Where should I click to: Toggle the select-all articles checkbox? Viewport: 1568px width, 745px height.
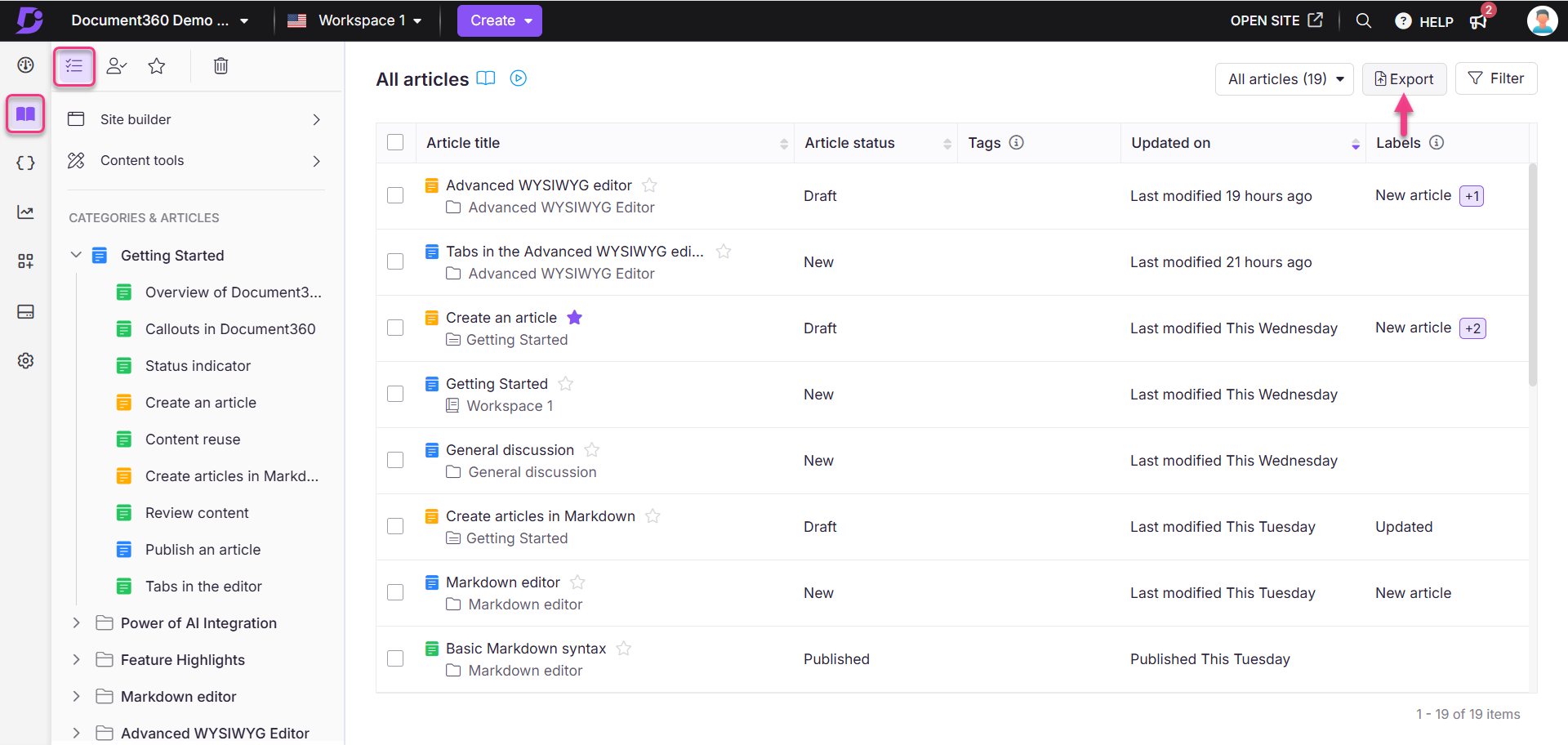(395, 142)
